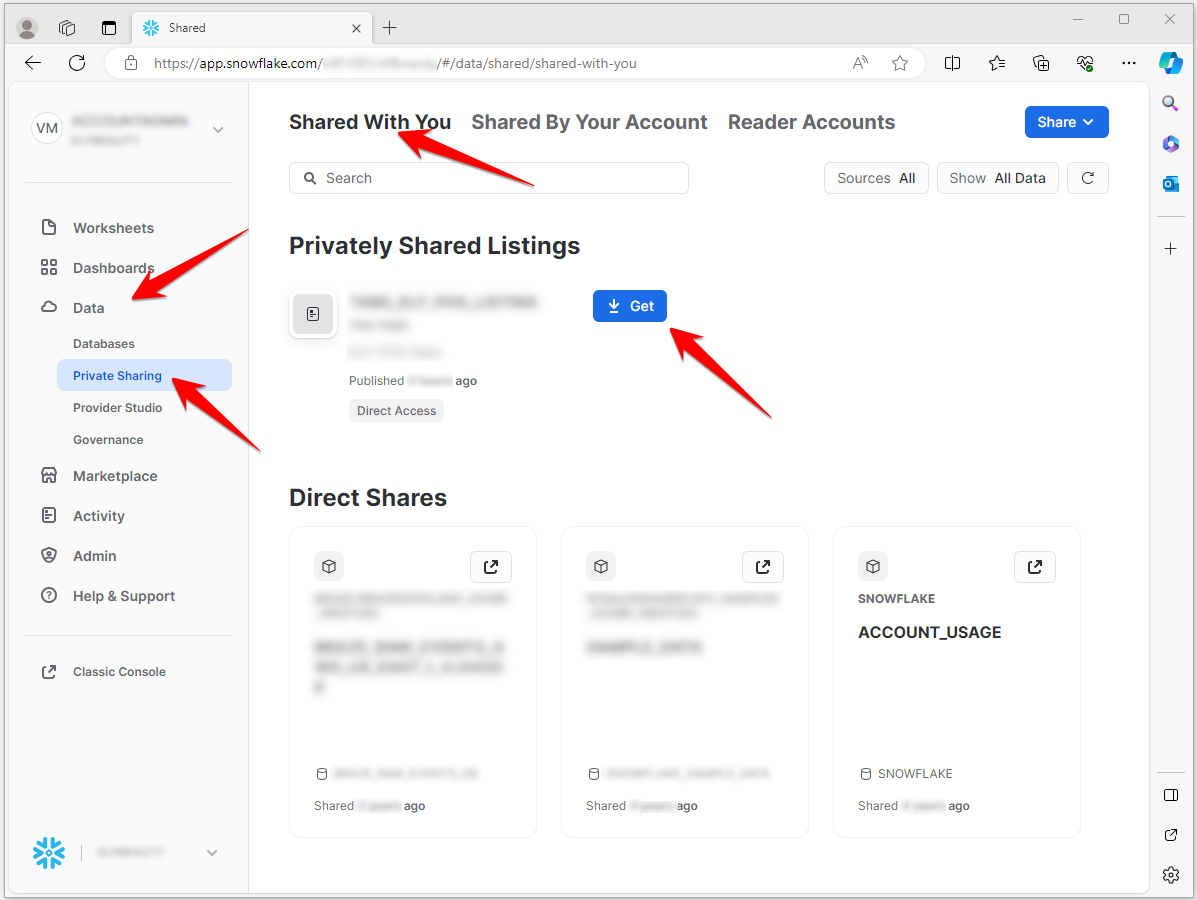
Task: Click the refresh listings icon
Action: [1087, 178]
